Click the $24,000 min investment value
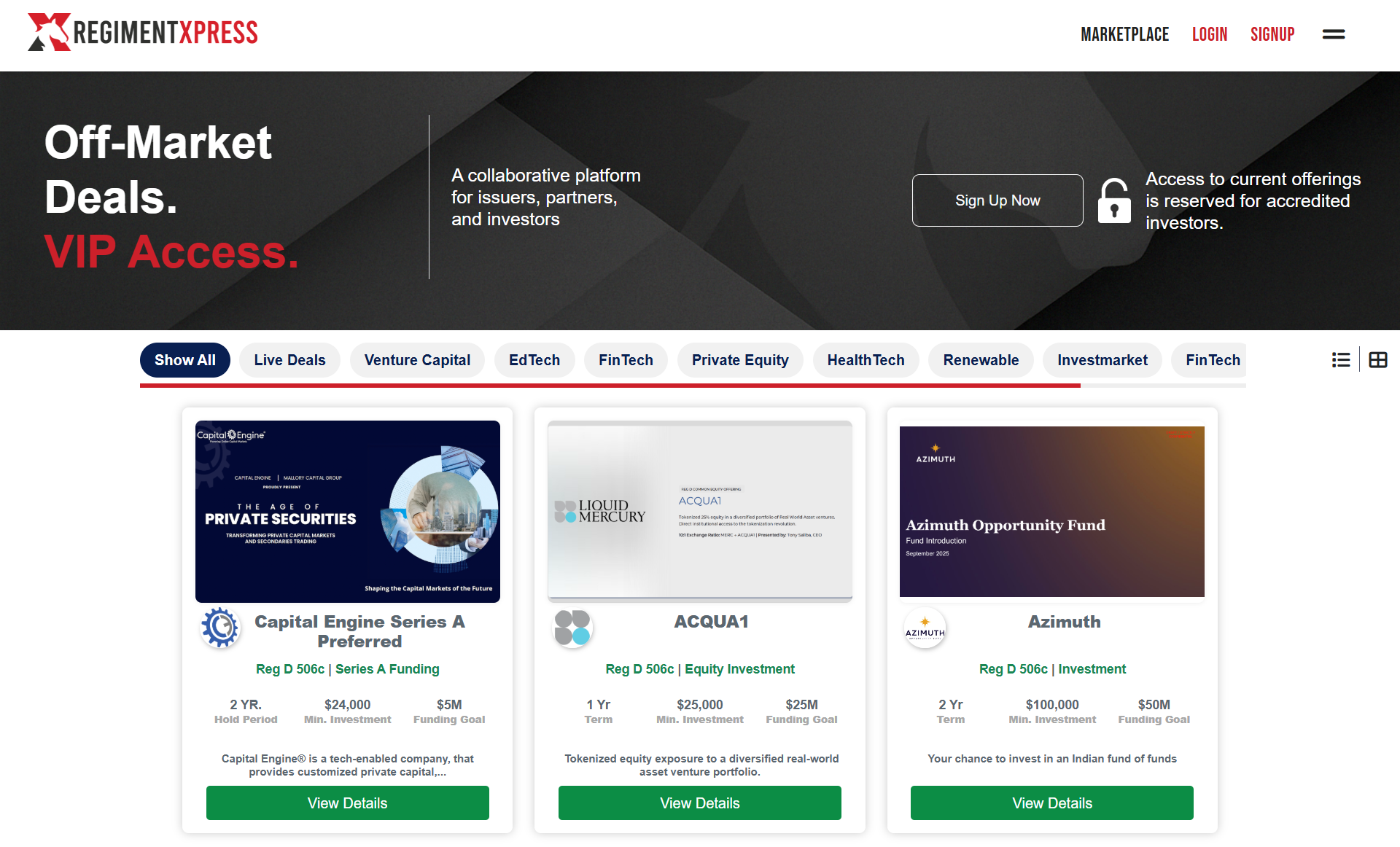The image size is (1400, 847). (x=348, y=705)
